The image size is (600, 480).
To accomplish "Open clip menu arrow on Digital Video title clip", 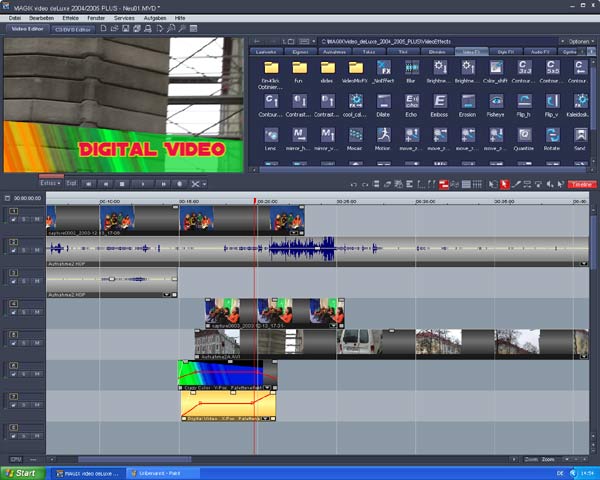I will [x=265, y=419].
